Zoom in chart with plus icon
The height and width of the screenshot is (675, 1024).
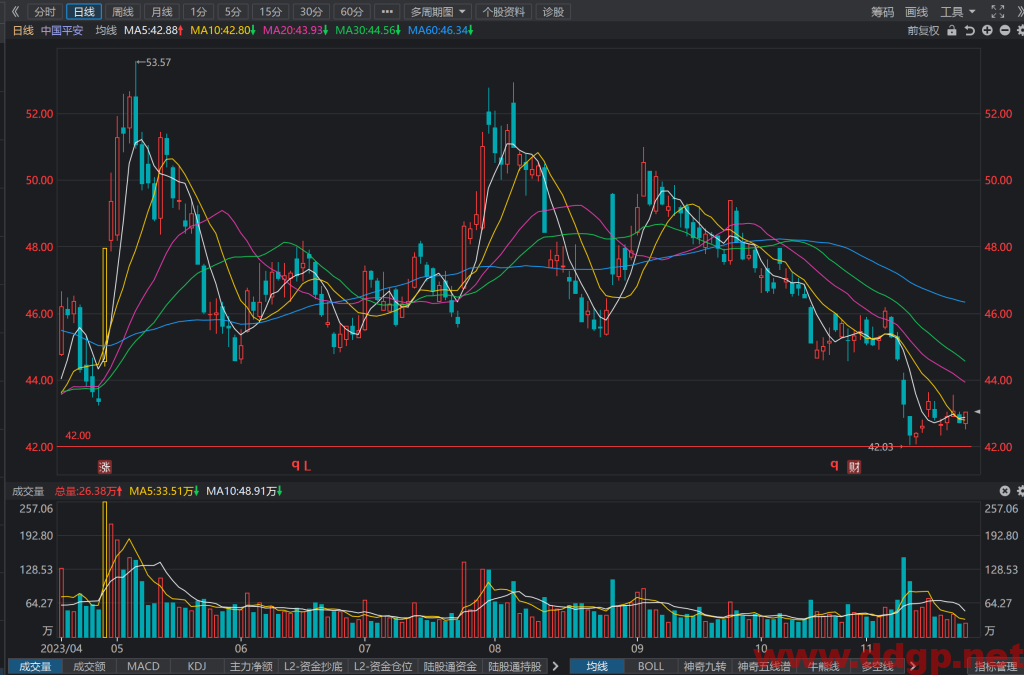tap(987, 31)
